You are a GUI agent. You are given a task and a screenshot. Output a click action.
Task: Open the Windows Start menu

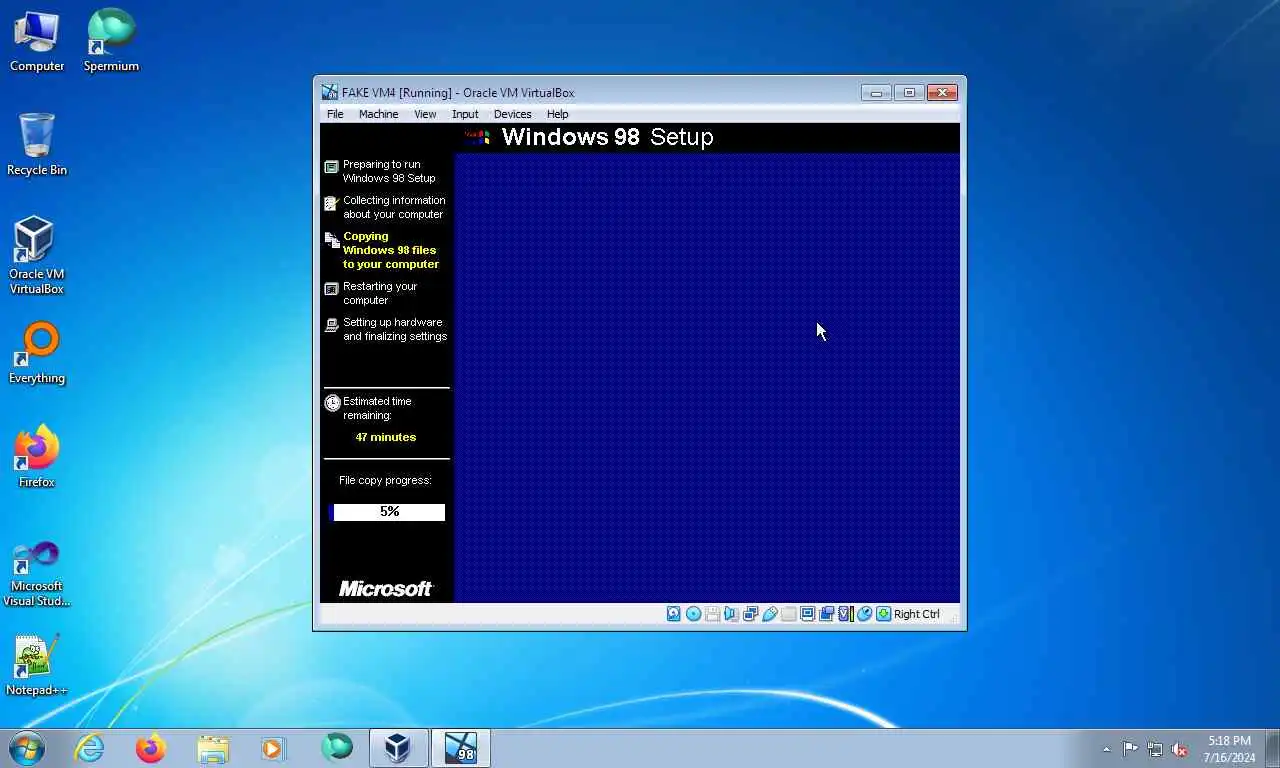pos(27,748)
